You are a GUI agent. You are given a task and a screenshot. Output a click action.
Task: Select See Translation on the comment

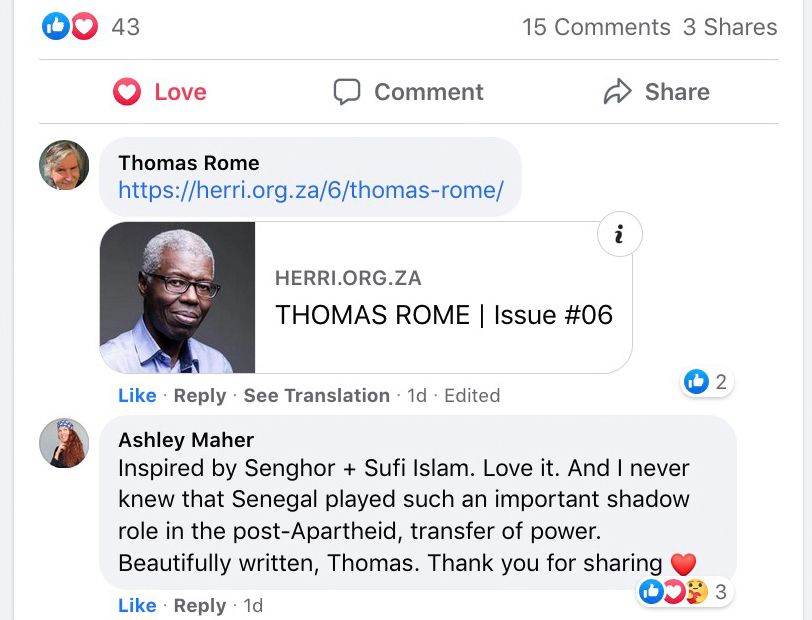316,395
